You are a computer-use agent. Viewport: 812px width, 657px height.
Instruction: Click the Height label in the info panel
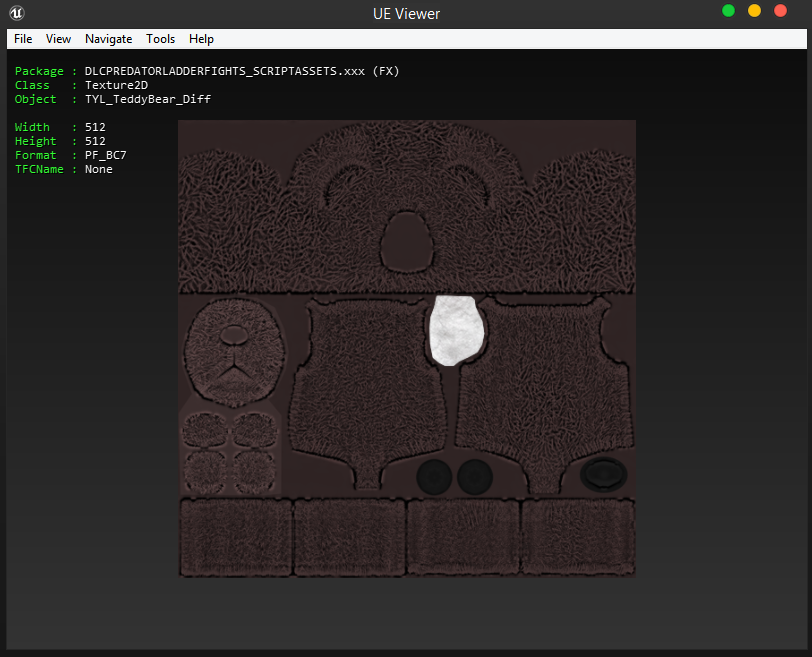click(35, 141)
